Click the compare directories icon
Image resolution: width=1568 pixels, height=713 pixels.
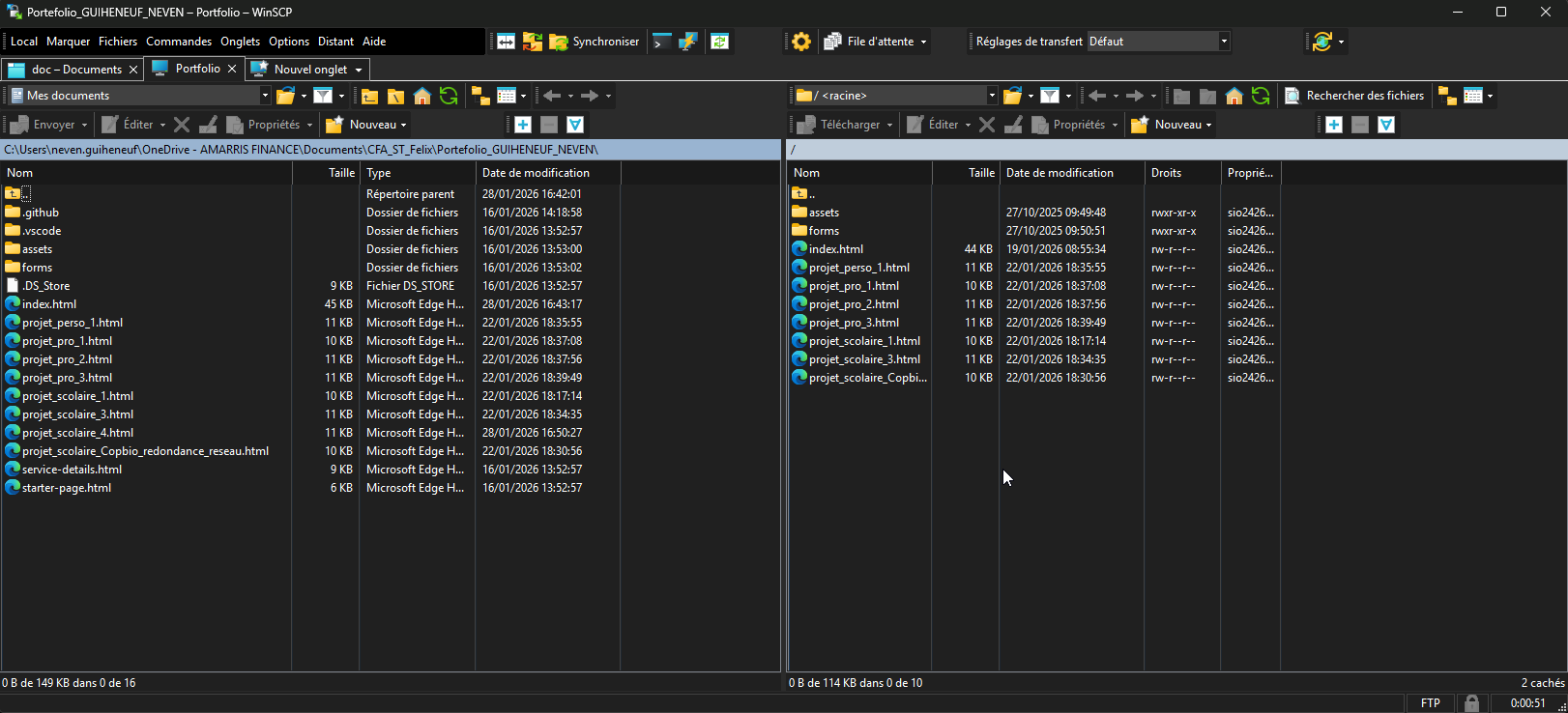click(x=506, y=42)
